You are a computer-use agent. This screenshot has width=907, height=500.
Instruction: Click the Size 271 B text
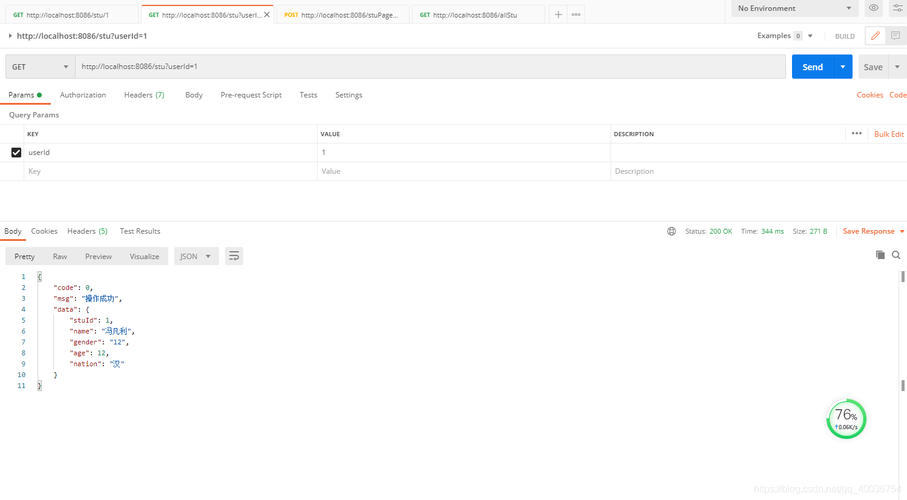[810, 231]
